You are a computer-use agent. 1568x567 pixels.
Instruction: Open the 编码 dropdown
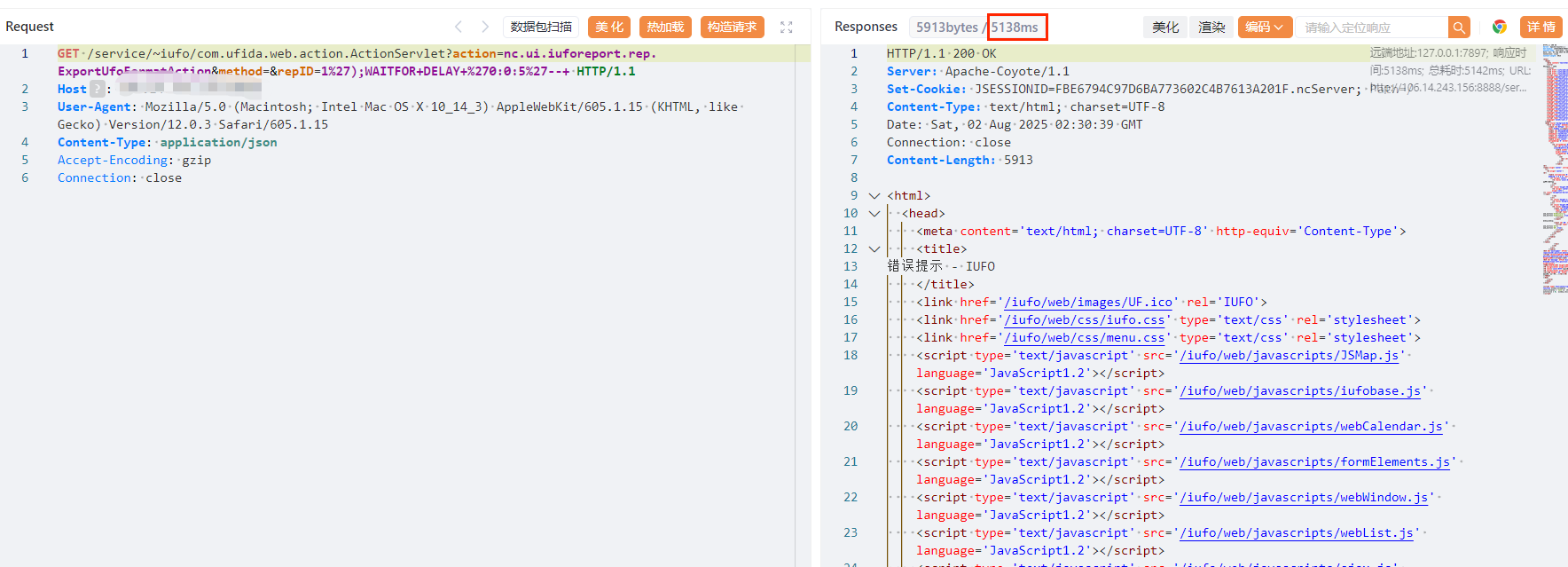[1264, 28]
